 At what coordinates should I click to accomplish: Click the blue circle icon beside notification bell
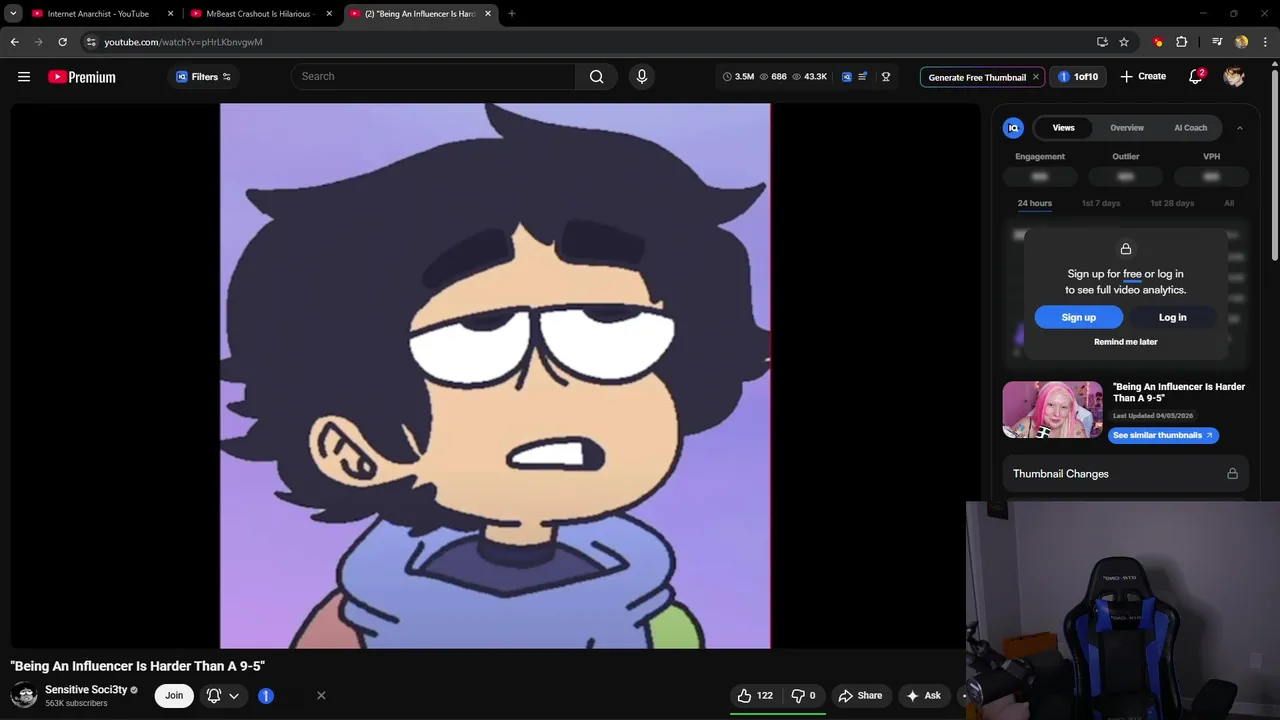[x=266, y=696]
